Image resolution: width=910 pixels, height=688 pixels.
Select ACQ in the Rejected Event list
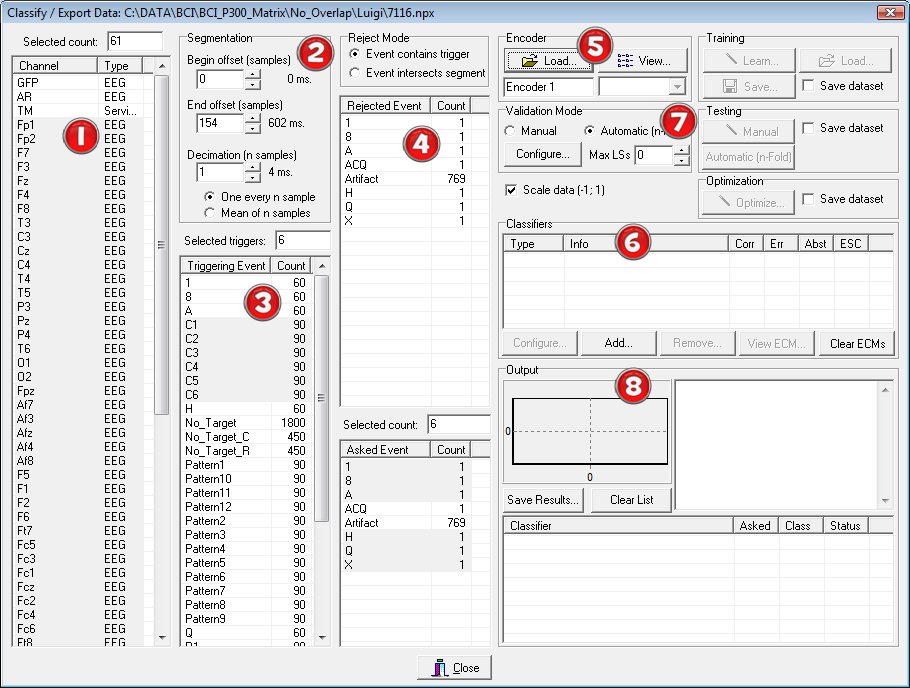point(406,165)
